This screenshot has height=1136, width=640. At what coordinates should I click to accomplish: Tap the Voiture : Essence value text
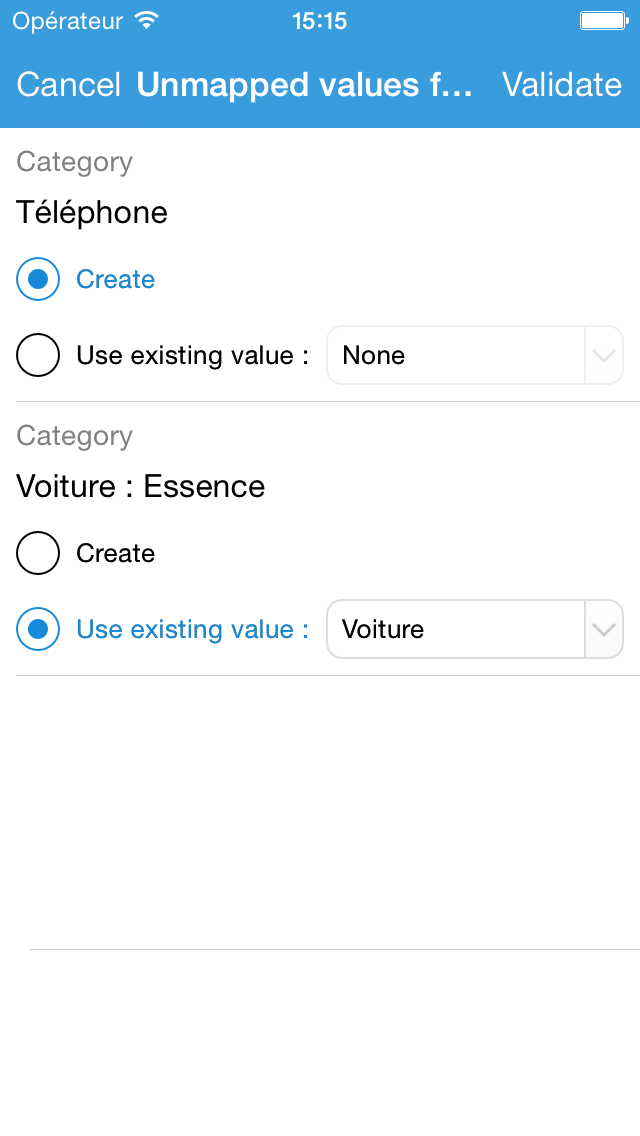point(140,486)
